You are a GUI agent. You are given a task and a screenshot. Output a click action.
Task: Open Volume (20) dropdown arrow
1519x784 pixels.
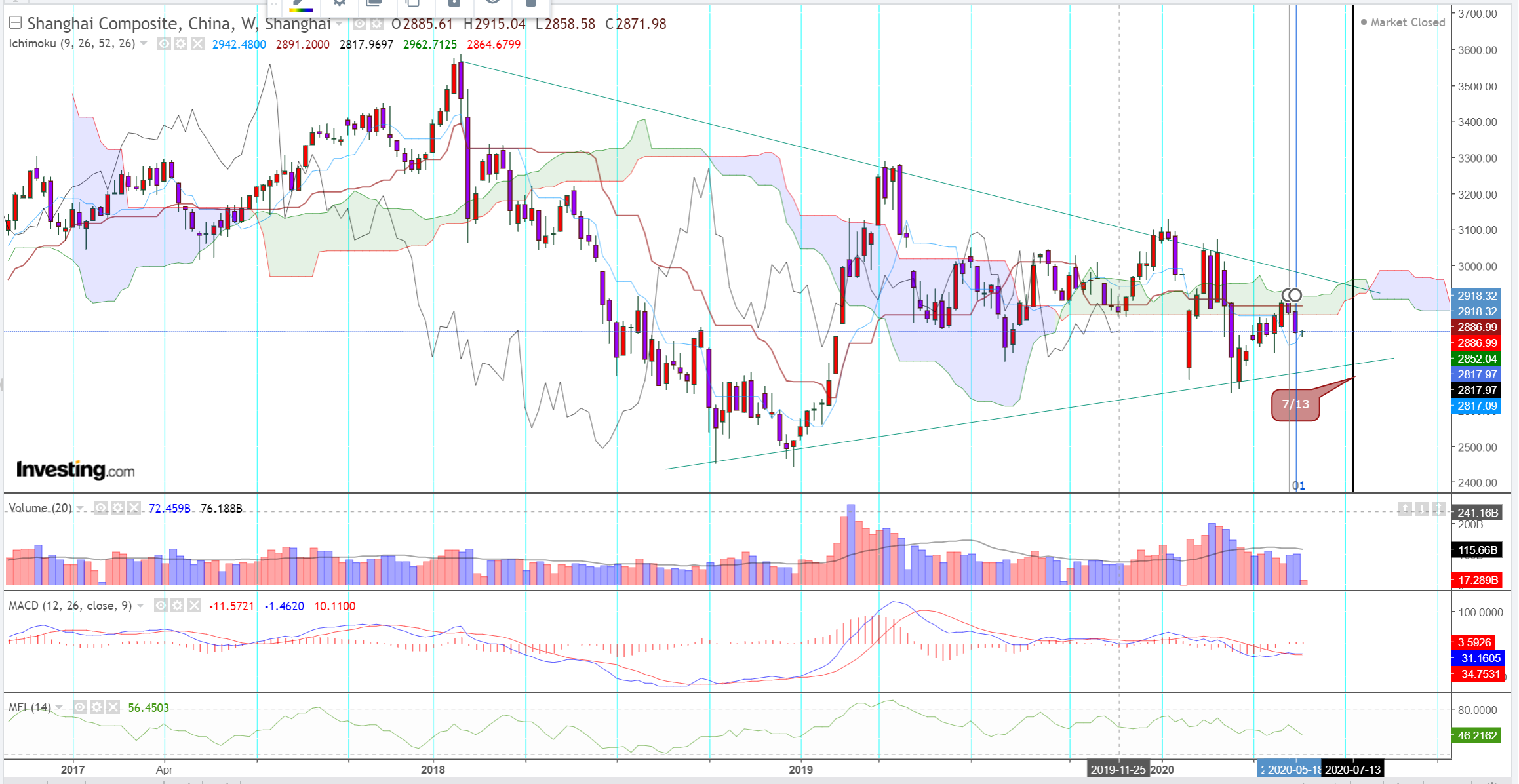(x=80, y=508)
